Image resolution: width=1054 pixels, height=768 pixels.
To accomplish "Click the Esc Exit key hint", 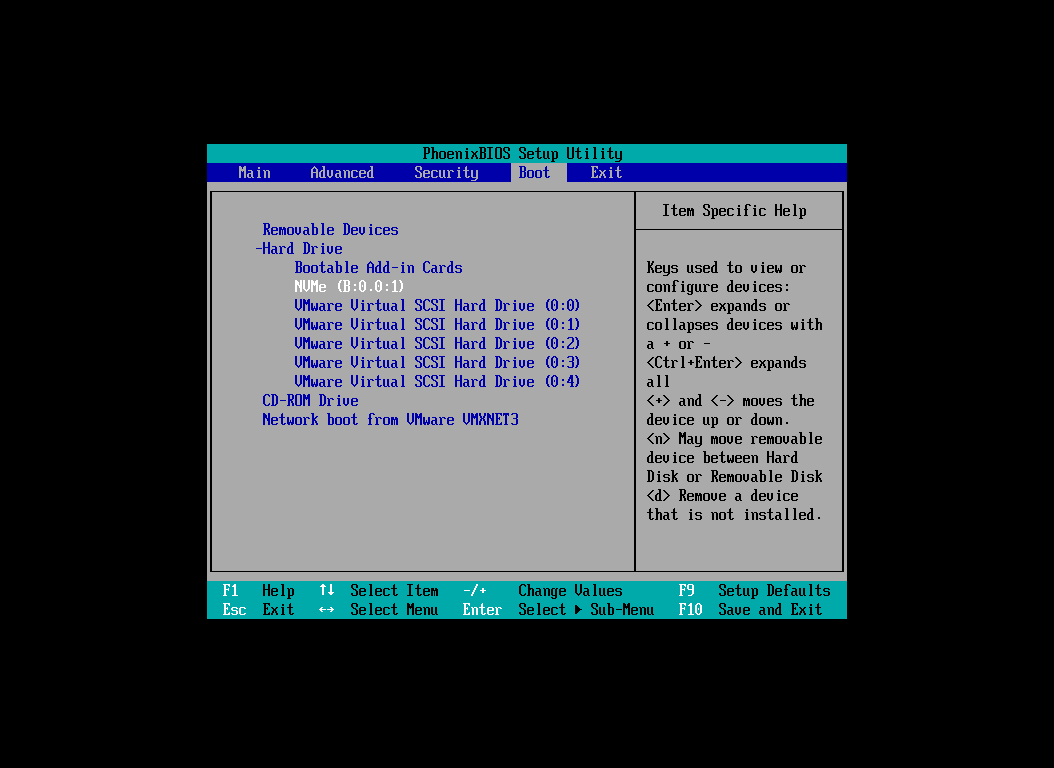I will (x=259, y=609).
